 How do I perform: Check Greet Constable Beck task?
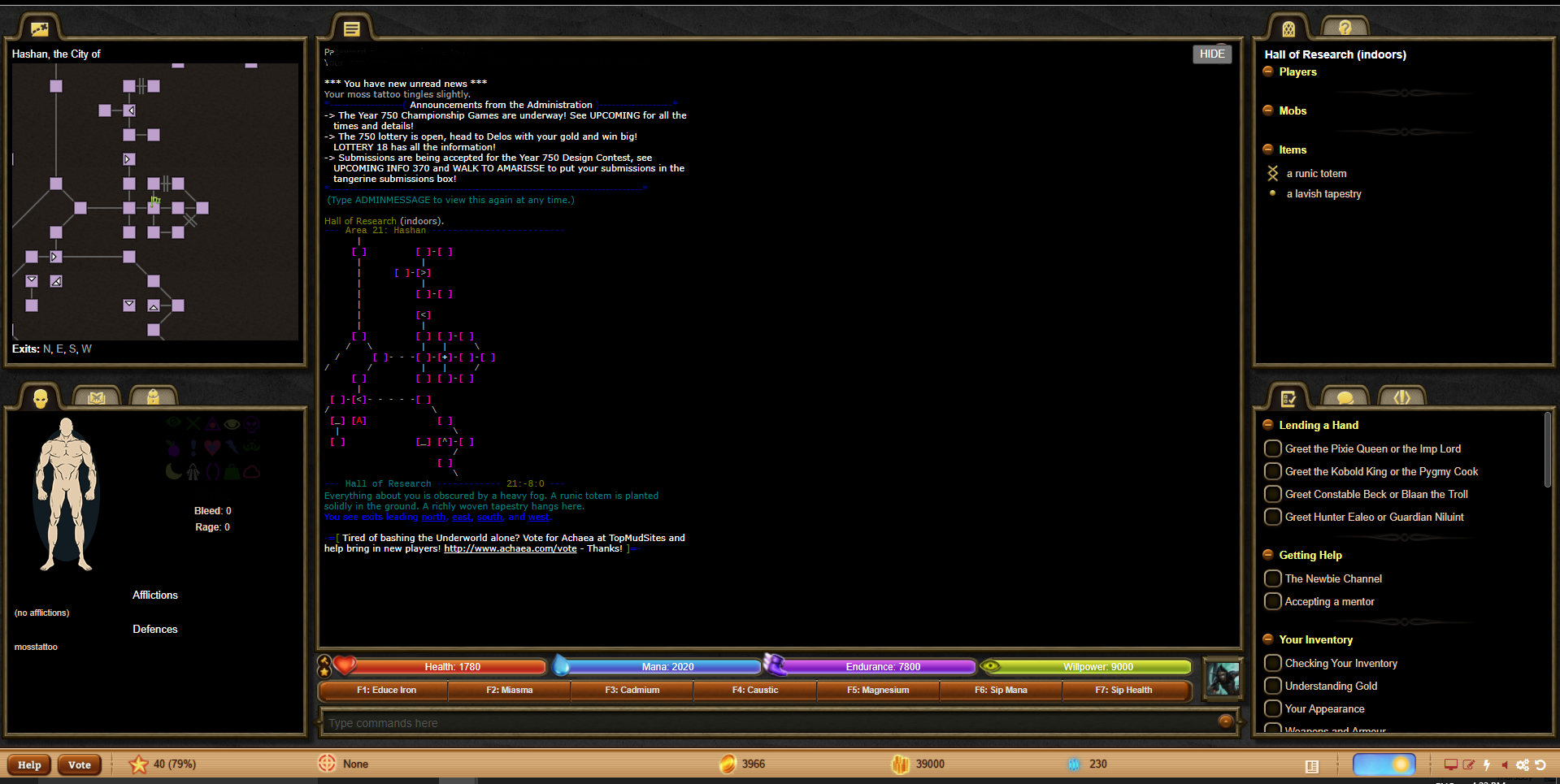pyautogui.click(x=1273, y=494)
